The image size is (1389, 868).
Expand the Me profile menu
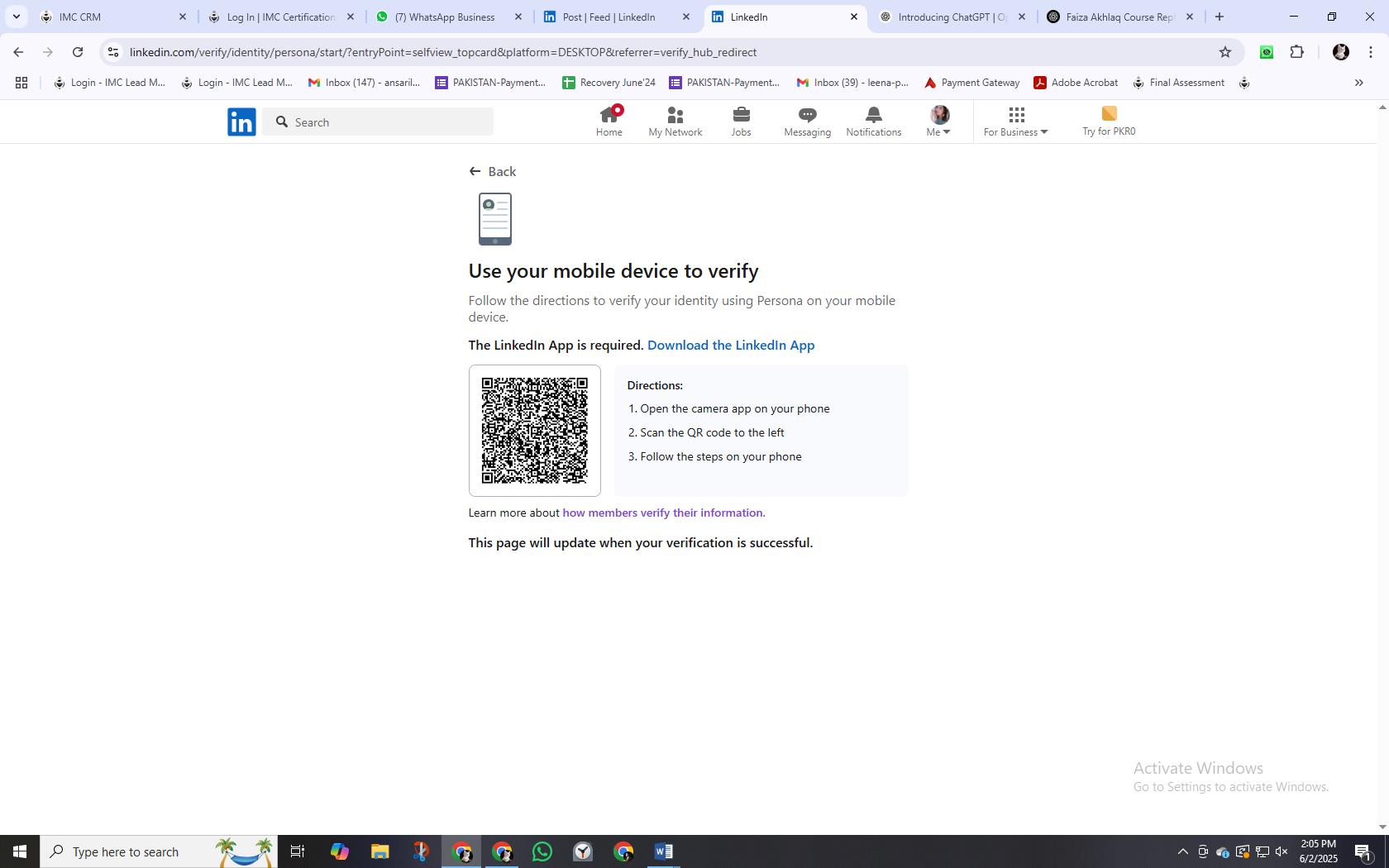click(x=939, y=122)
